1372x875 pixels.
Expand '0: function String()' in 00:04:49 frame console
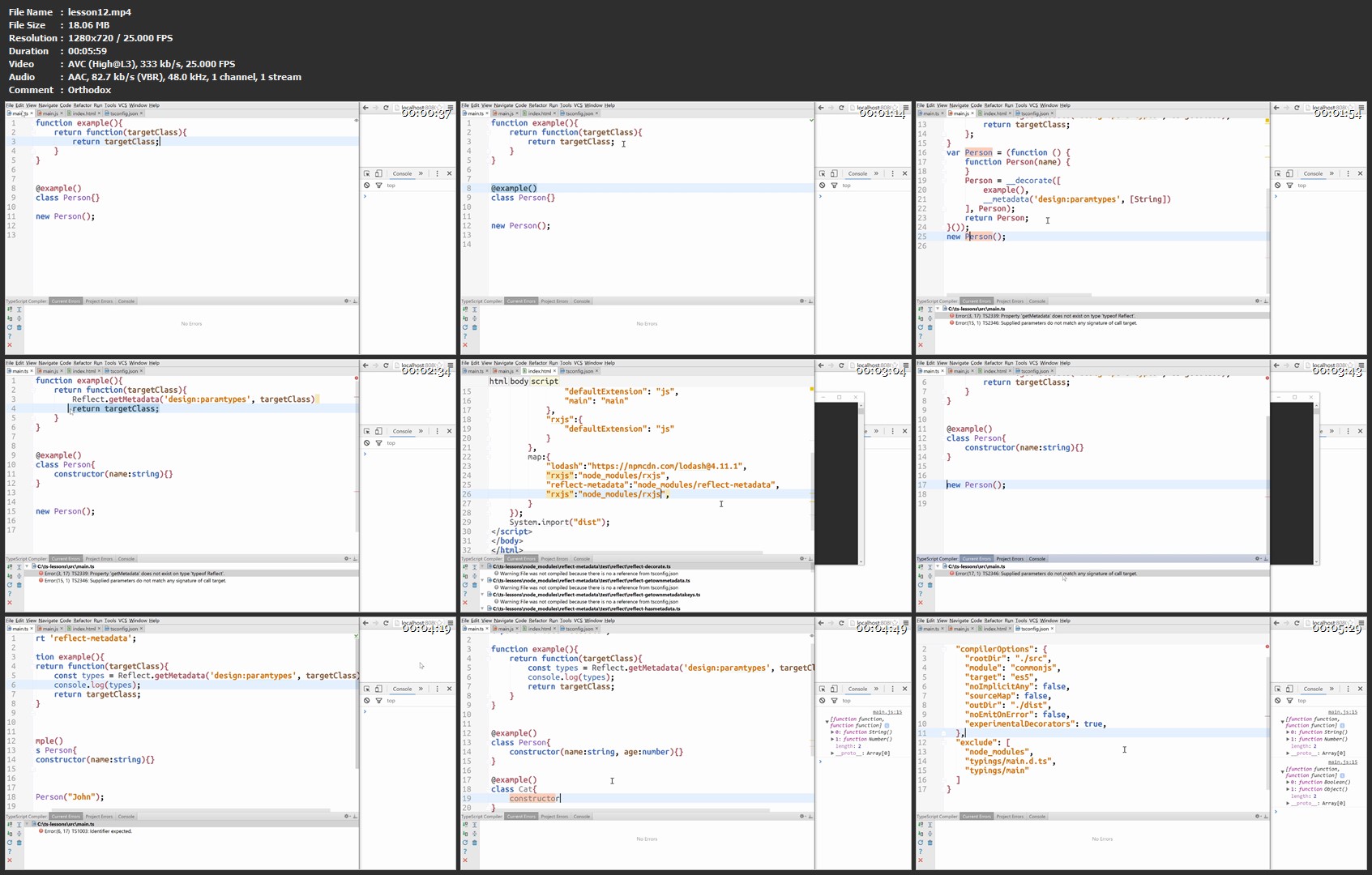click(833, 732)
